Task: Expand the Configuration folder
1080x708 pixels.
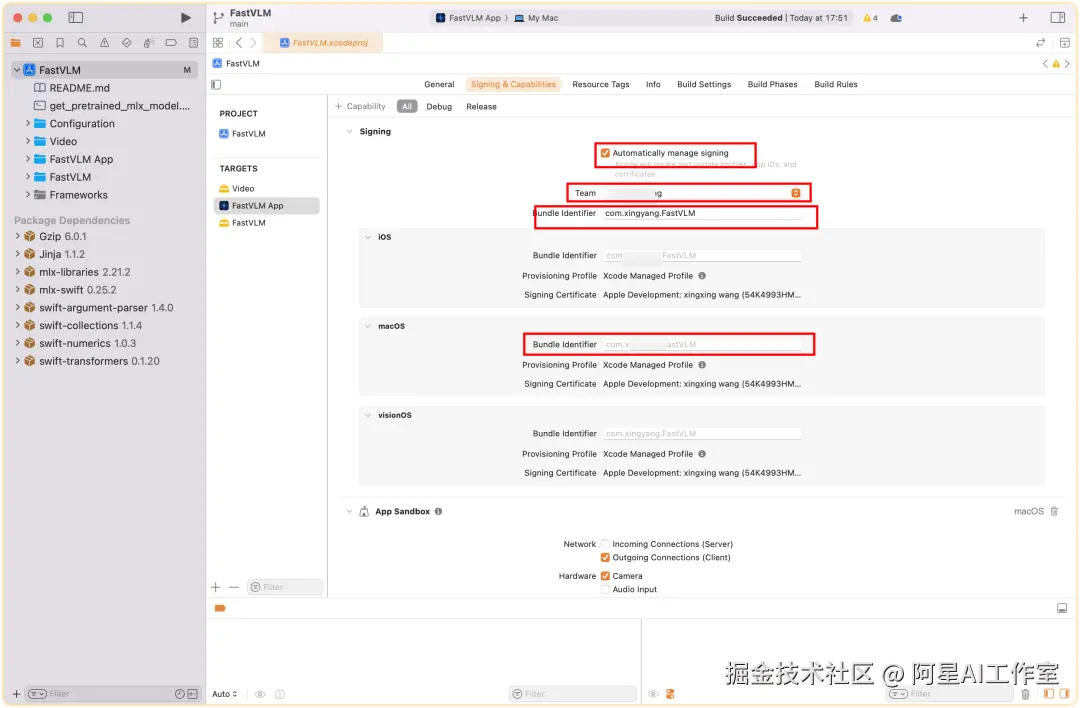Action: coord(28,123)
